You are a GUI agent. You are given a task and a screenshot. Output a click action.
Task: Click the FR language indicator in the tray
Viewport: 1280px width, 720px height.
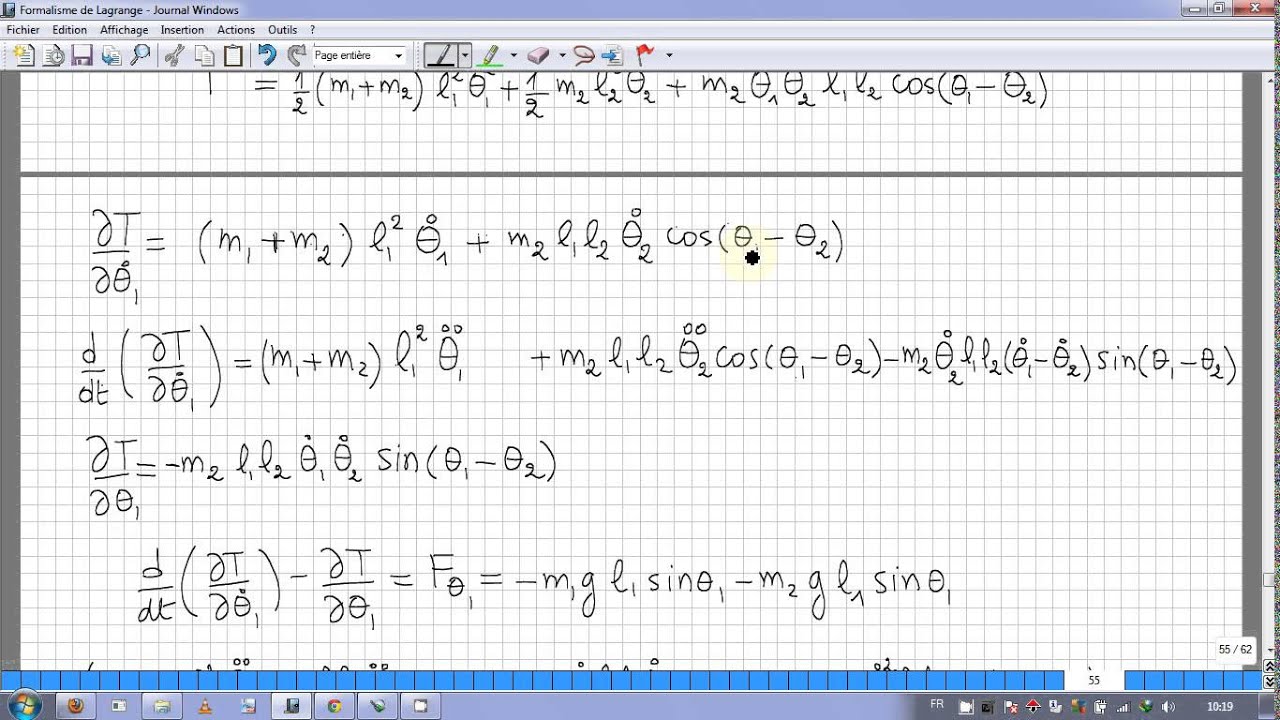click(937, 704)
